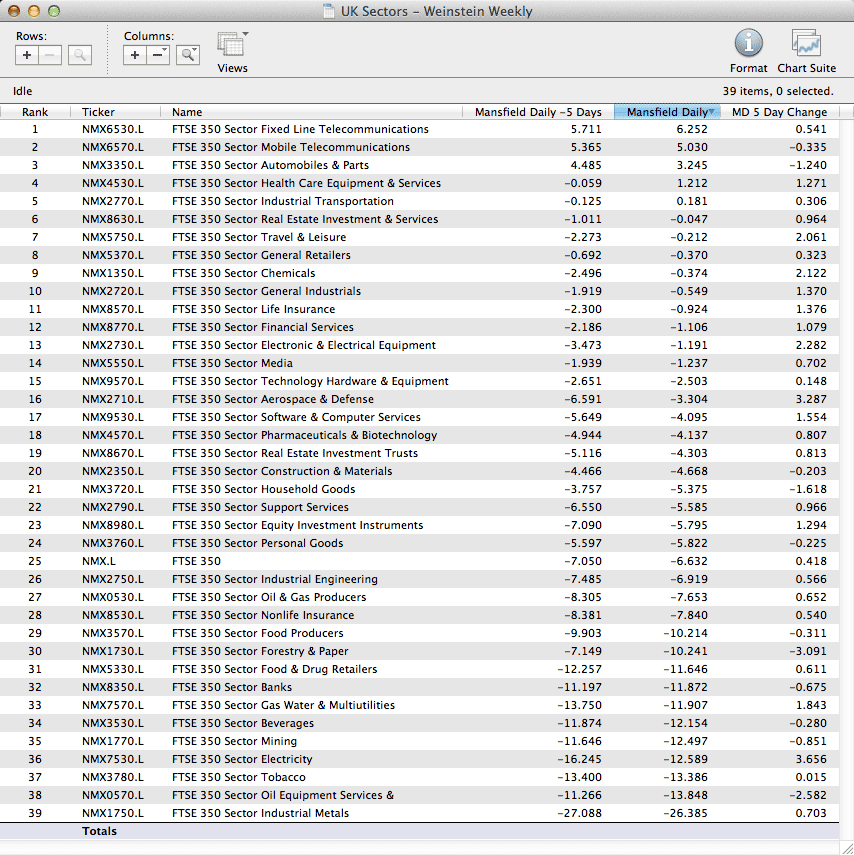Select the Fixed Line Telecommunications row
The image size is (854, 855).
click(300, 129)
